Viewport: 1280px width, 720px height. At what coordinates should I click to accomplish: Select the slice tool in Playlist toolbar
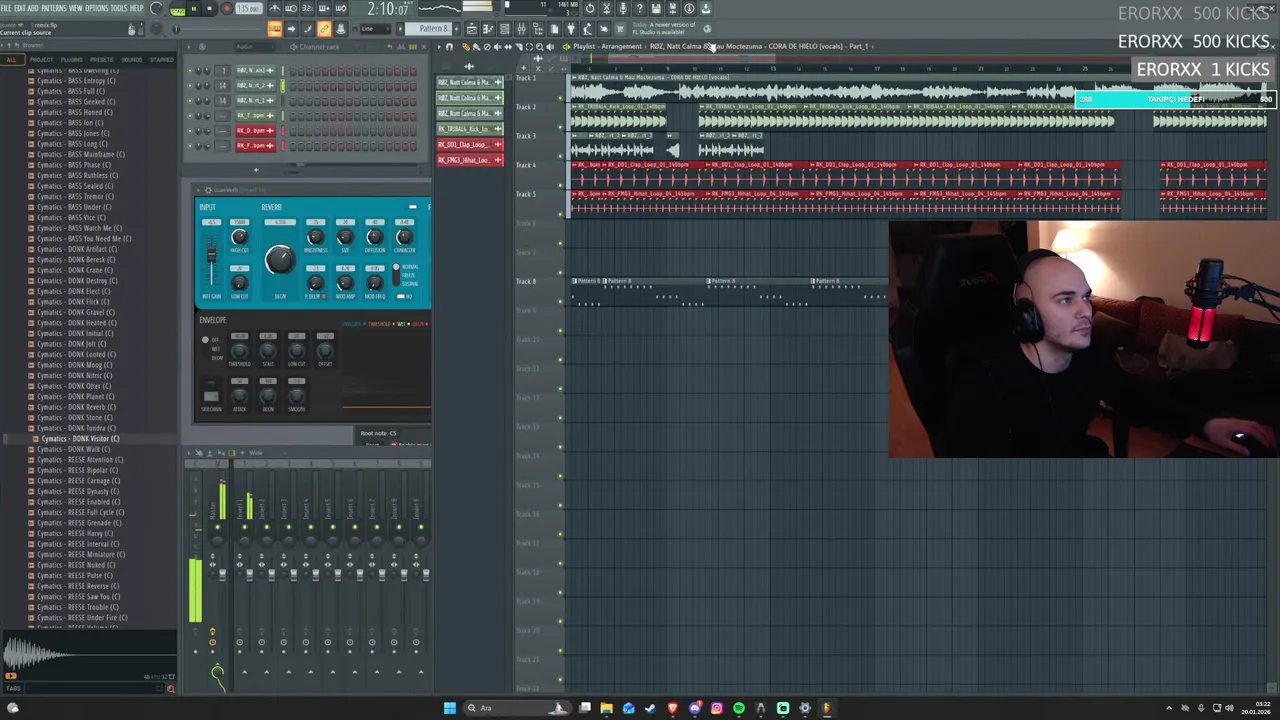518,46
